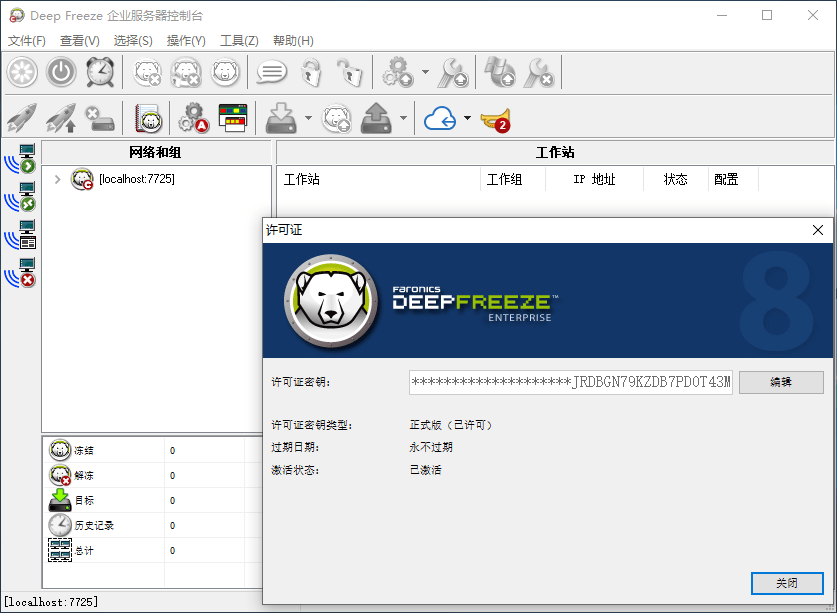Image resolution: width=837 pixels, height=613 pixels.
Task: Click the first bear icon with X badge
Action: pos(147,72)
